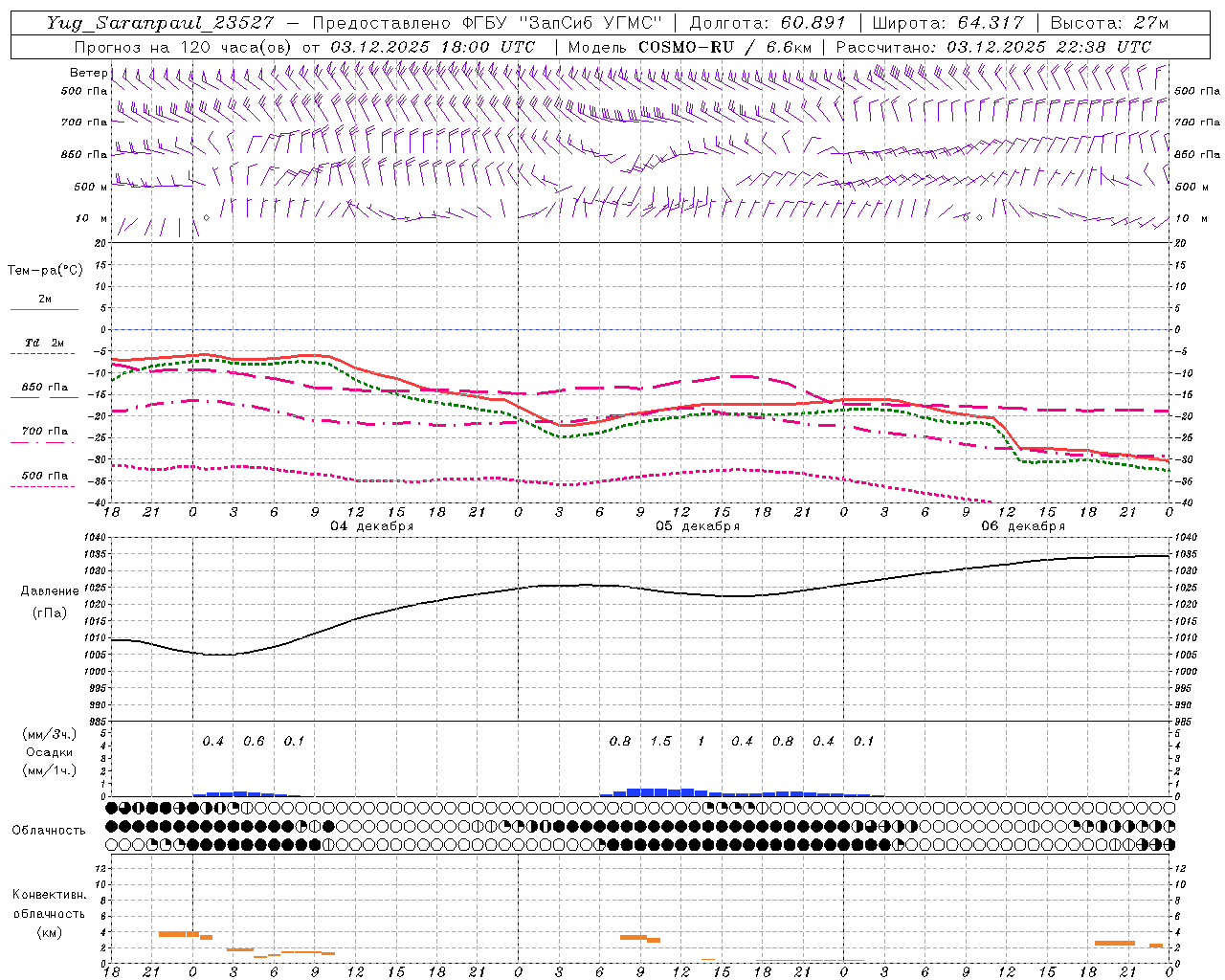Click the Td 2м dew point legend entry
This screenshot has width=1225, height=980.
(45, 346)
